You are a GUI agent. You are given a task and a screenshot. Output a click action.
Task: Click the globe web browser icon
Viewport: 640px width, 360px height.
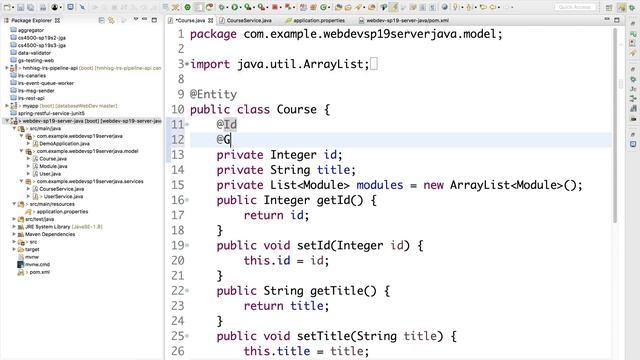tap(444, 7)
